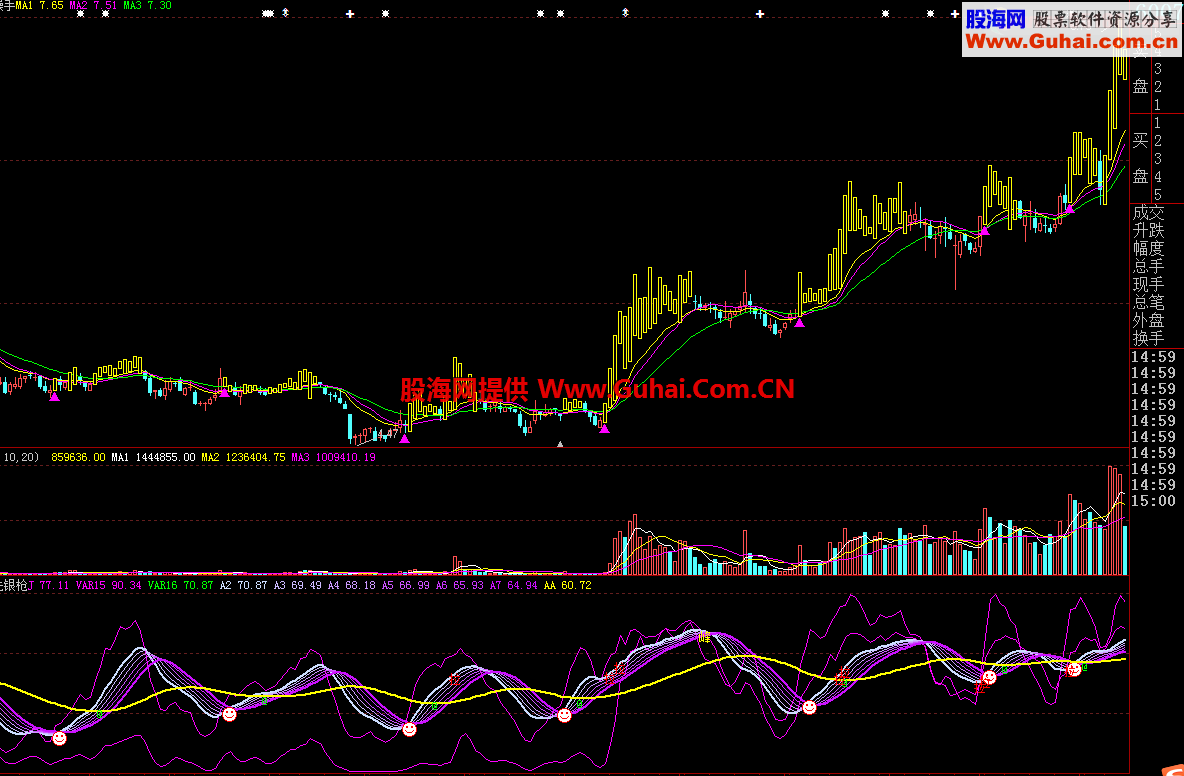Click magenta triangle beside the 4.47 low
This screenshot has height=776, width=1184.
point(405,439)
